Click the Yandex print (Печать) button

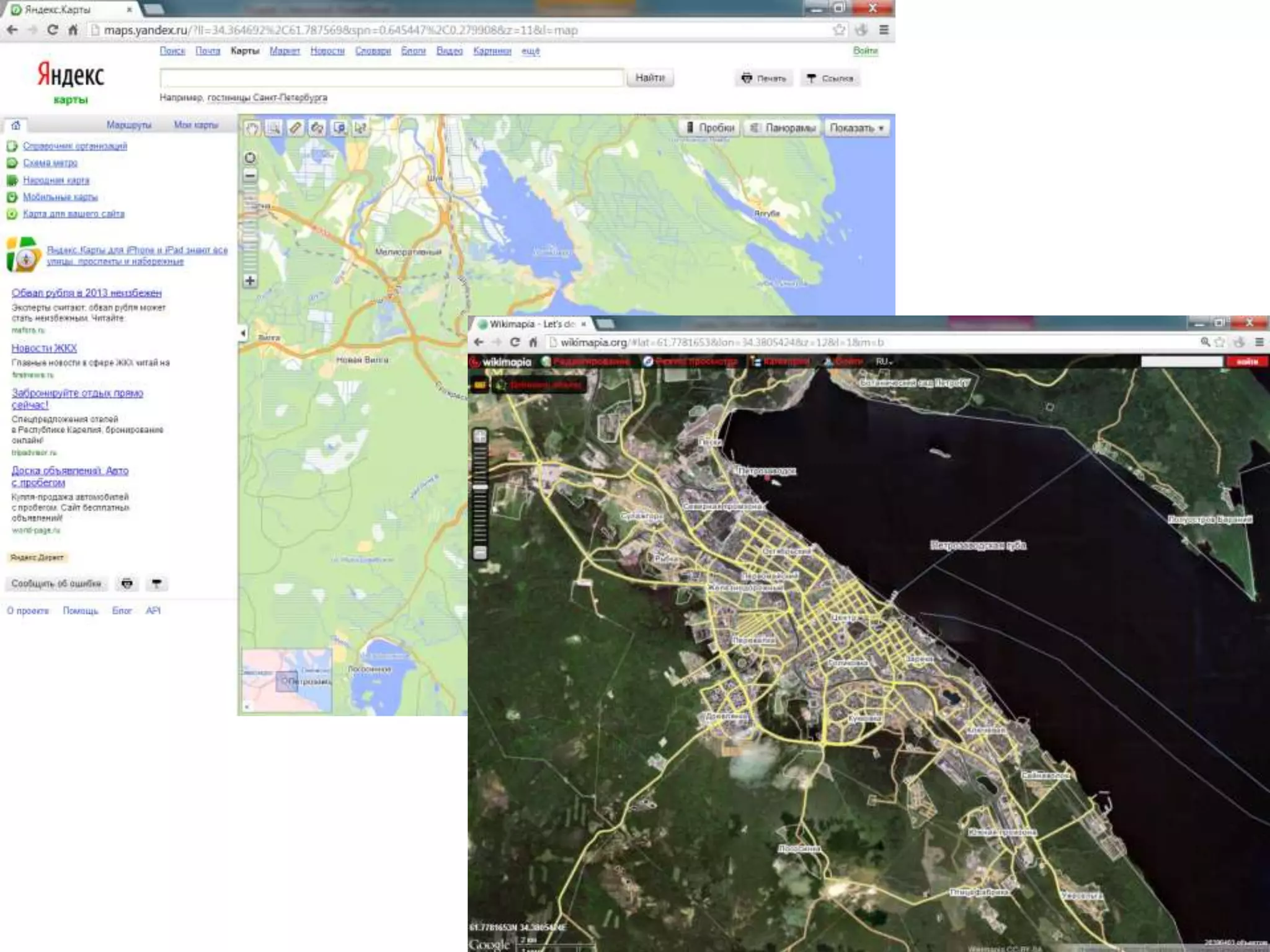point(764,79)
